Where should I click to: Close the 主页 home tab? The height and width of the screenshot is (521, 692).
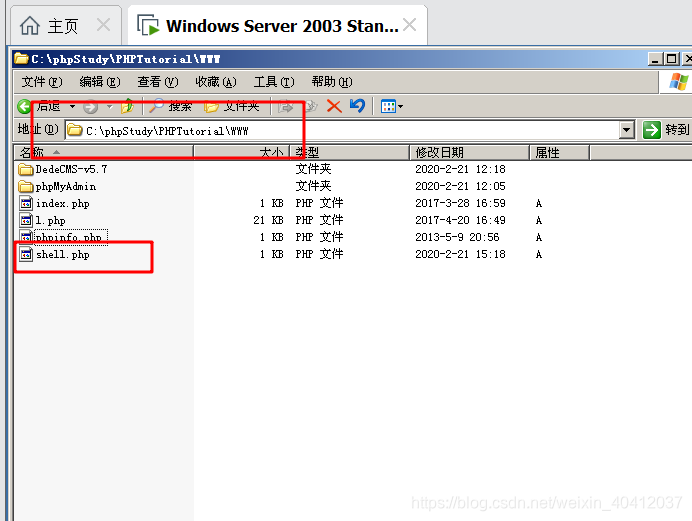[103, 25]
